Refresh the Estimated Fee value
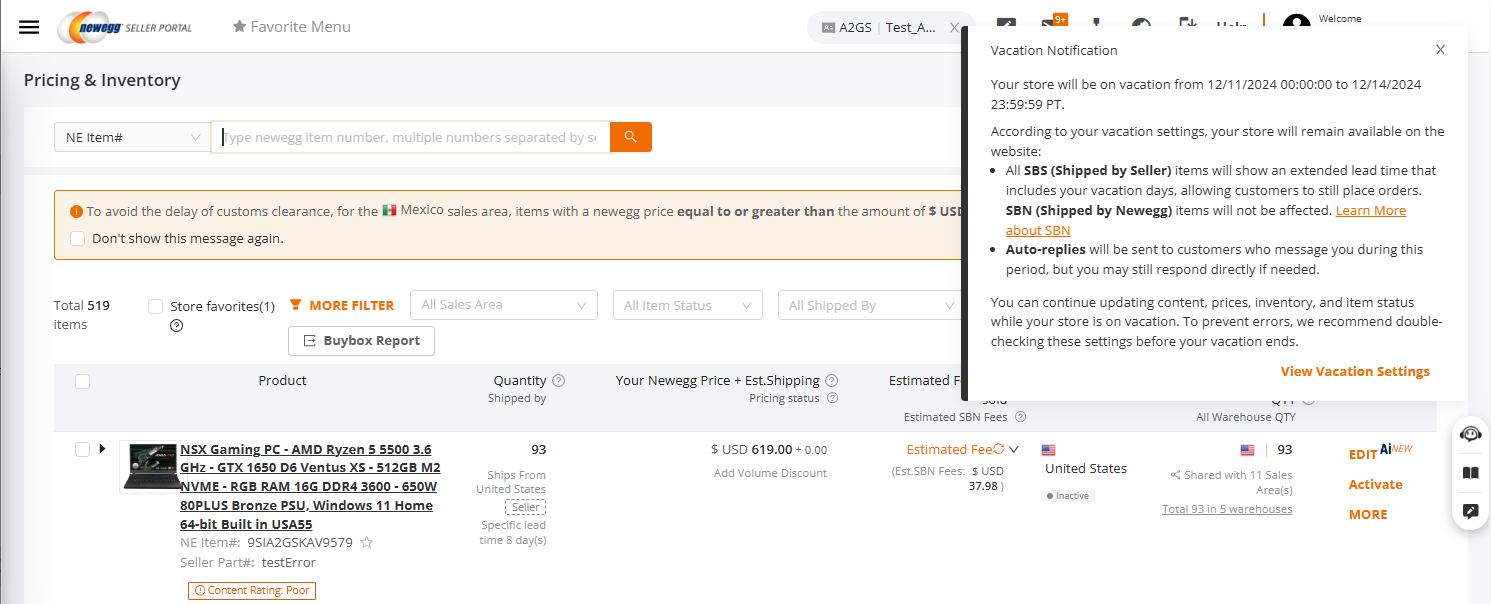 [x=998, y=449]
